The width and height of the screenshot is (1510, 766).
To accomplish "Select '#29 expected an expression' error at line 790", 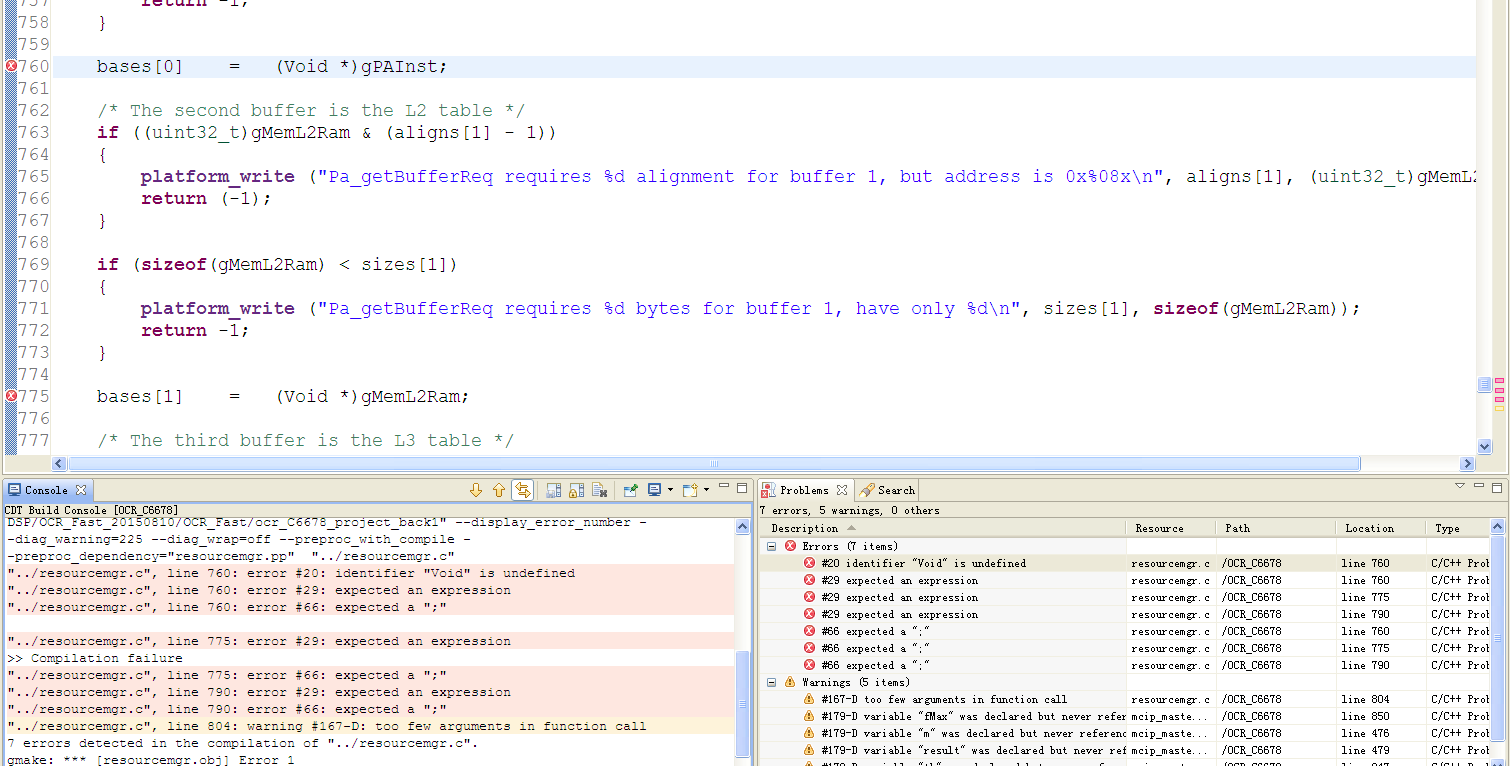I will click(1125, 614).
